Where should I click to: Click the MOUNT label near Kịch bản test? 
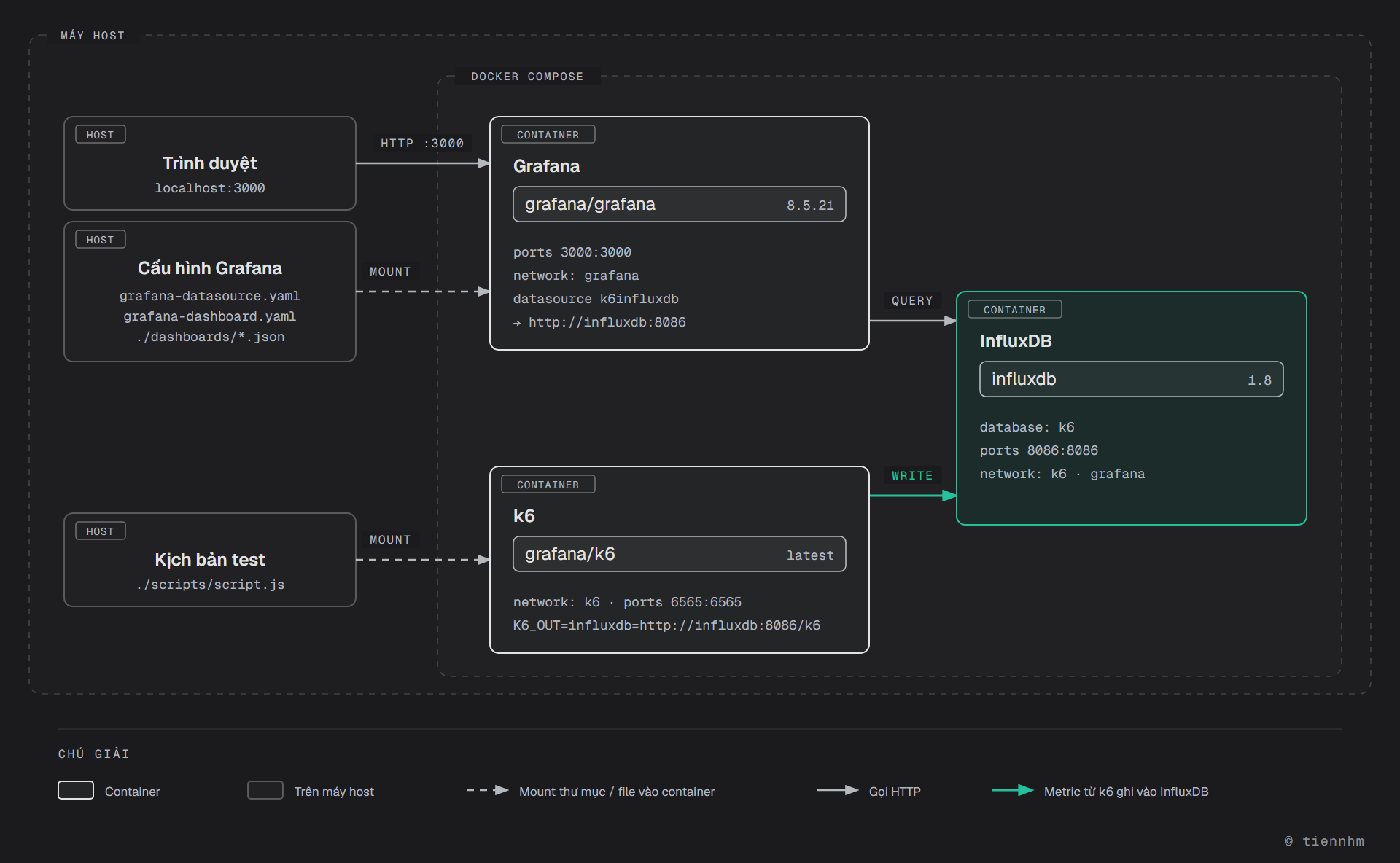390,540
